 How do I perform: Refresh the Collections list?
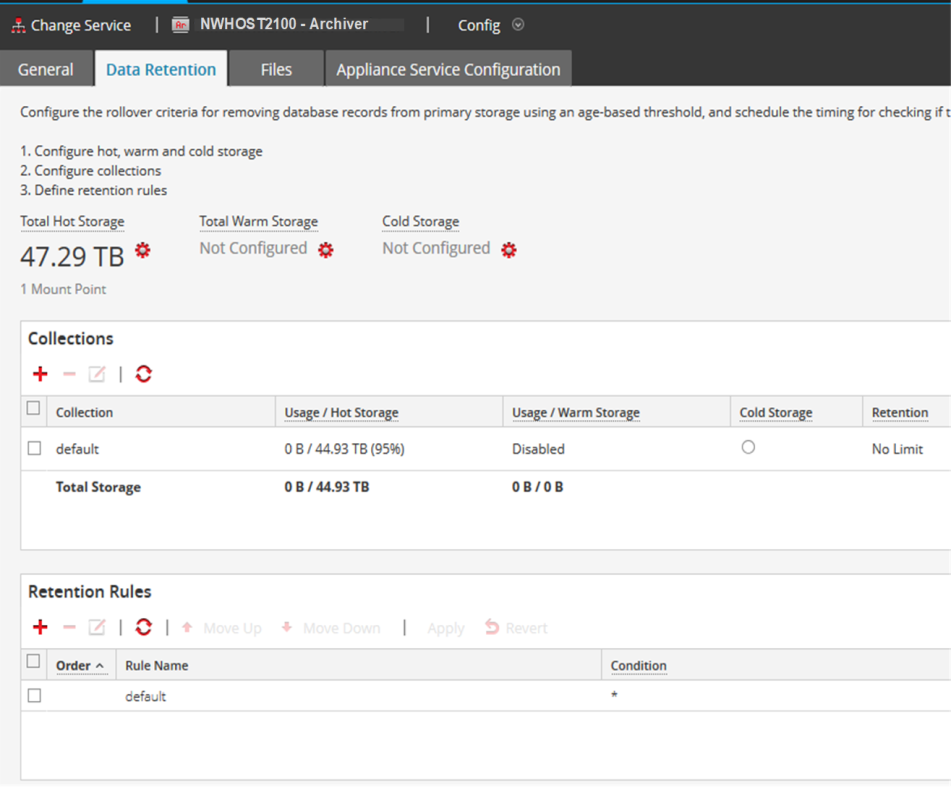[x=144, y=374]
